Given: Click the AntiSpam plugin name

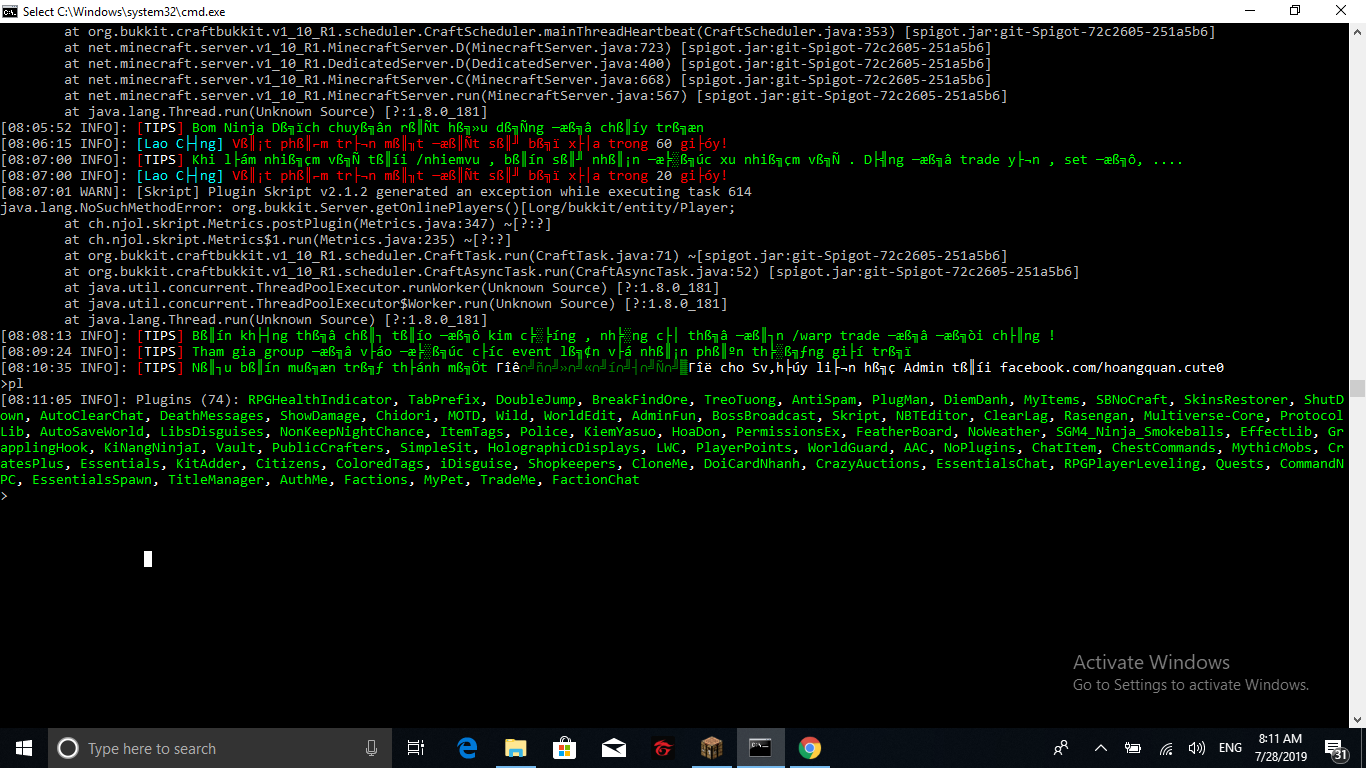Looking at the screenshot, I should pyautogui.click(x=824, y=400).
